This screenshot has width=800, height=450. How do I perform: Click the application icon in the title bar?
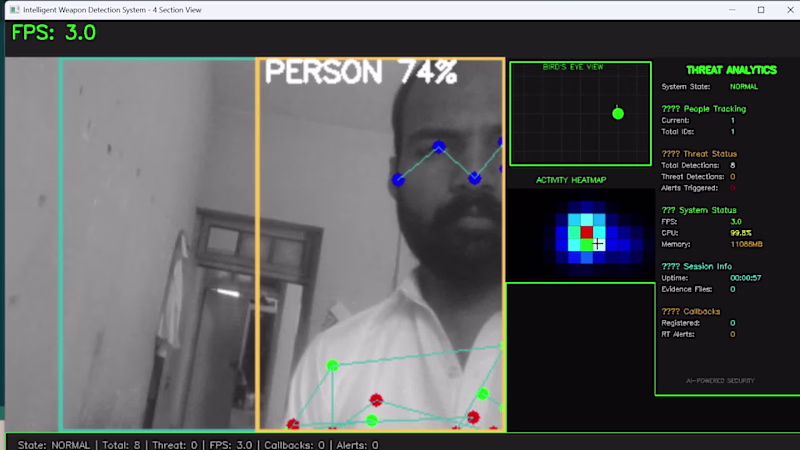point(14,10)
